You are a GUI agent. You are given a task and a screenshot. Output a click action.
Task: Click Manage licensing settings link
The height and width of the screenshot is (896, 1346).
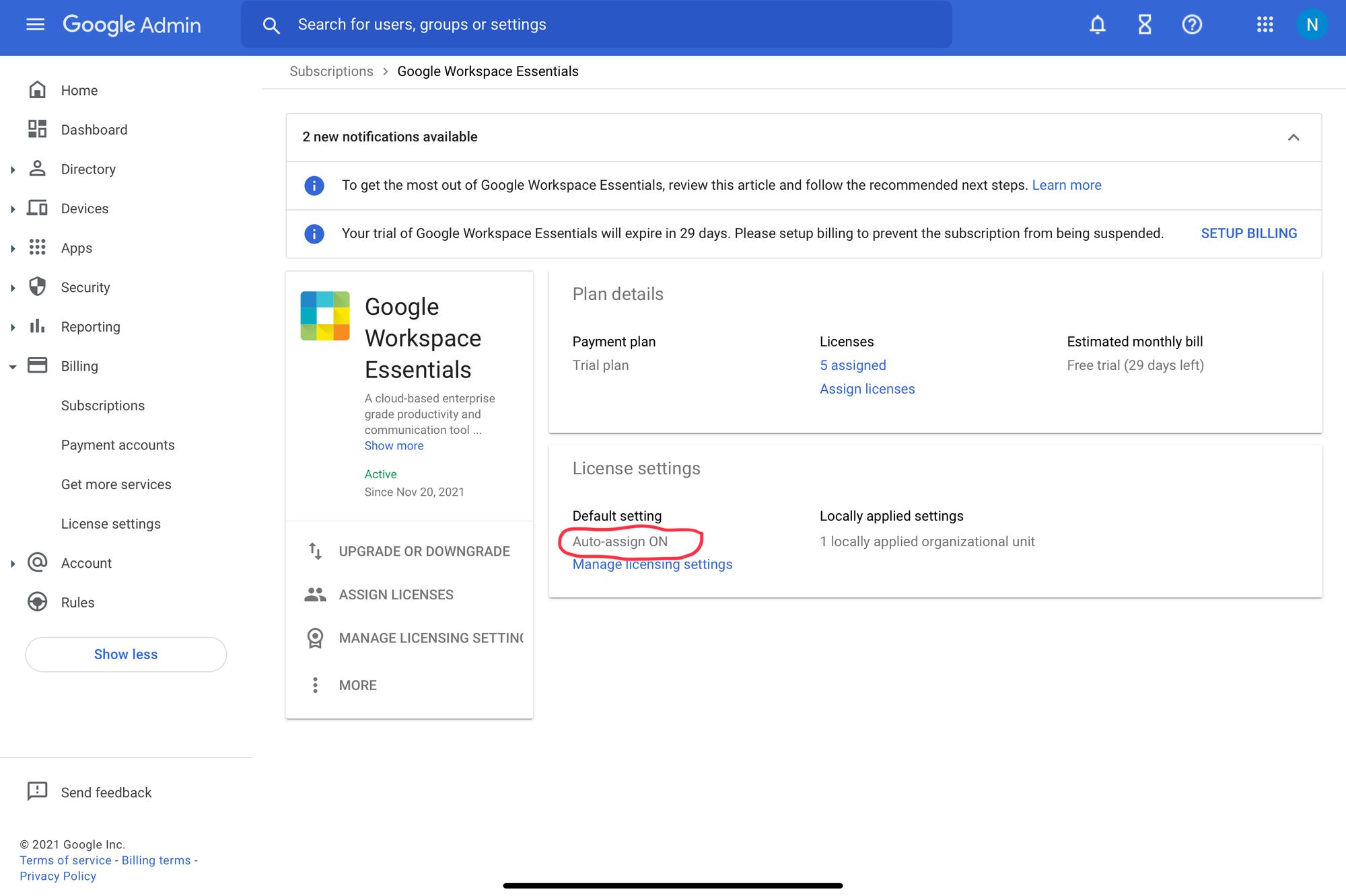click(x=652, y=564)
